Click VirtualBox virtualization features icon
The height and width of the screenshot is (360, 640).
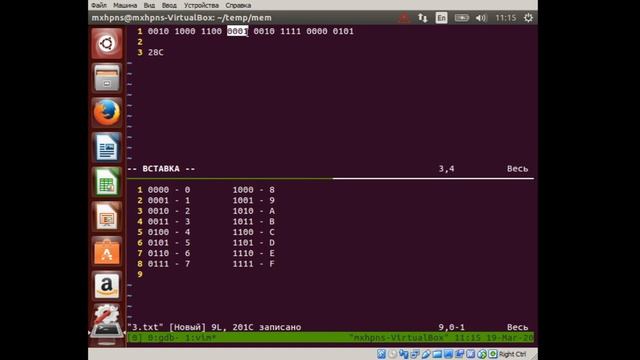pos(470,354)
